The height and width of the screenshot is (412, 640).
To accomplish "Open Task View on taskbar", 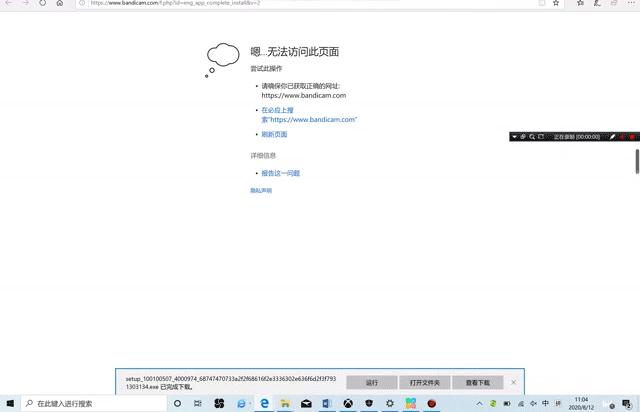I will [x=198, y=403].
